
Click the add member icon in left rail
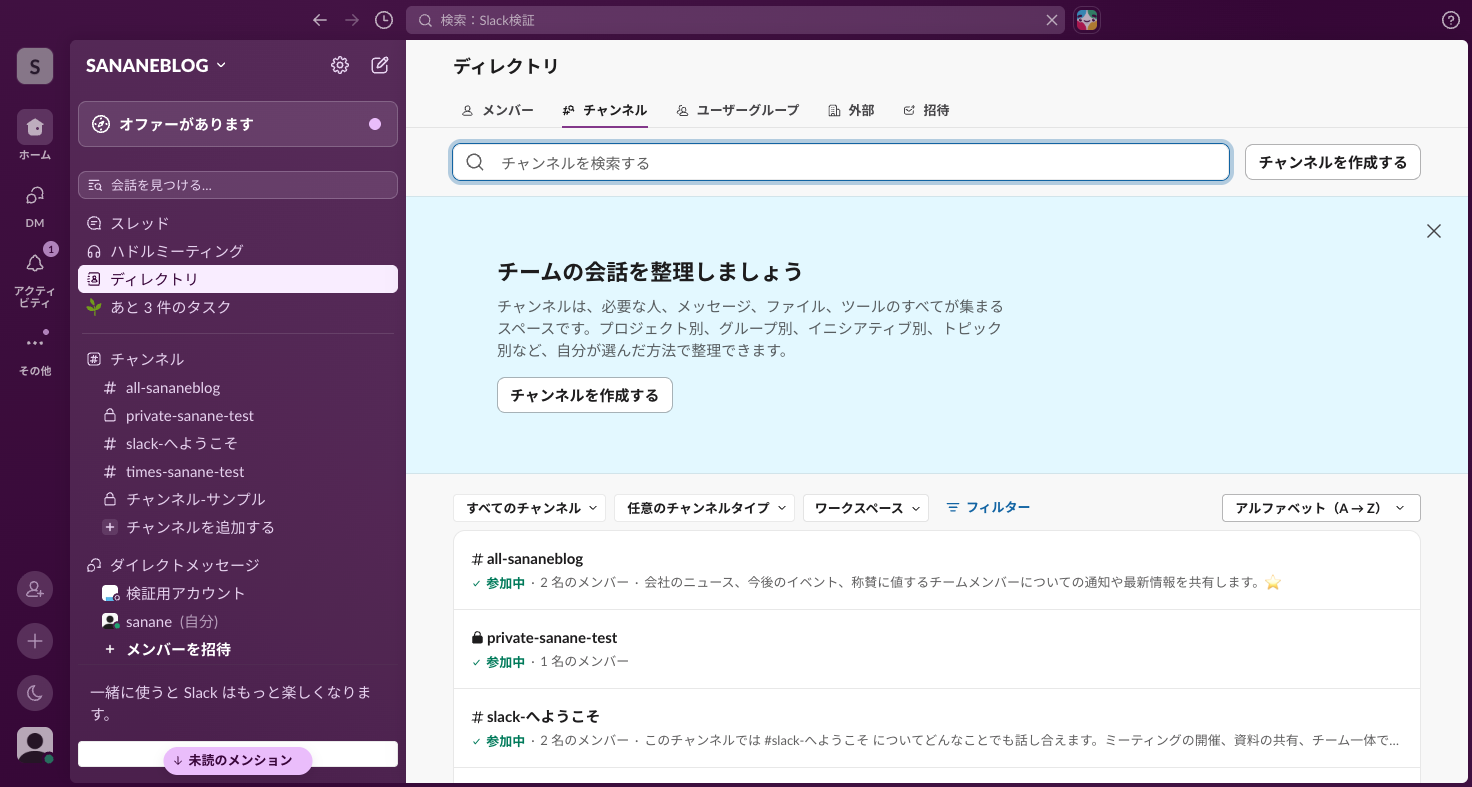click(35, 589)
